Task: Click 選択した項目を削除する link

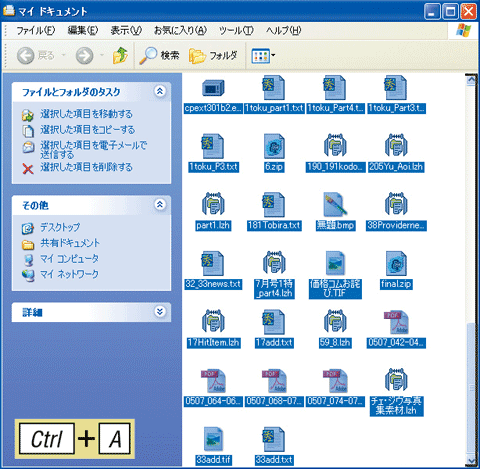Action: (x=86, y=167)
